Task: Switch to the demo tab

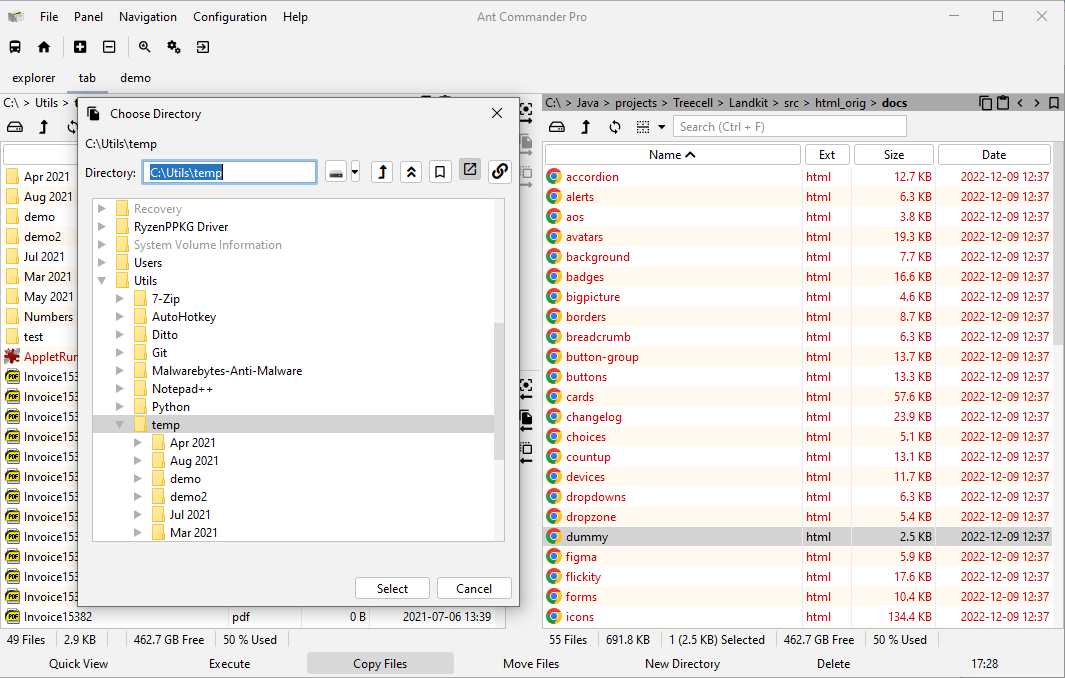Action: (x=135, y=78)
